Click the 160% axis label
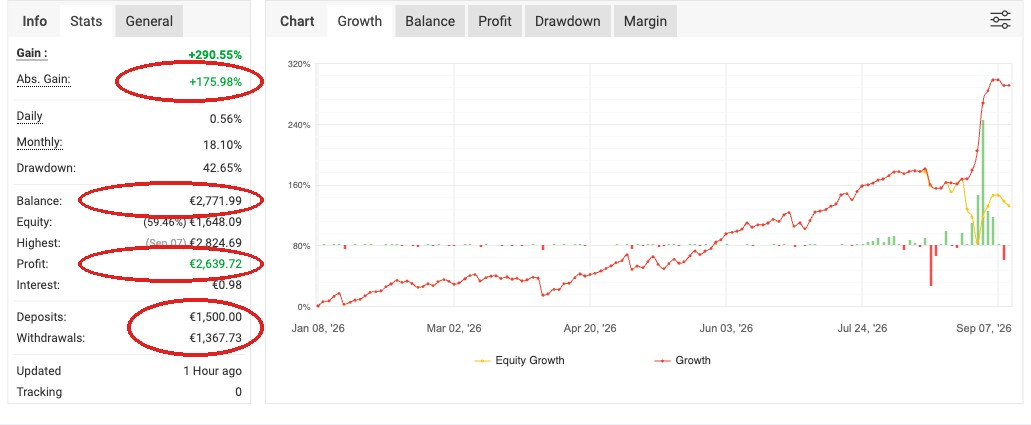Viewport: 1031px width, 425px height. [299, 186]
